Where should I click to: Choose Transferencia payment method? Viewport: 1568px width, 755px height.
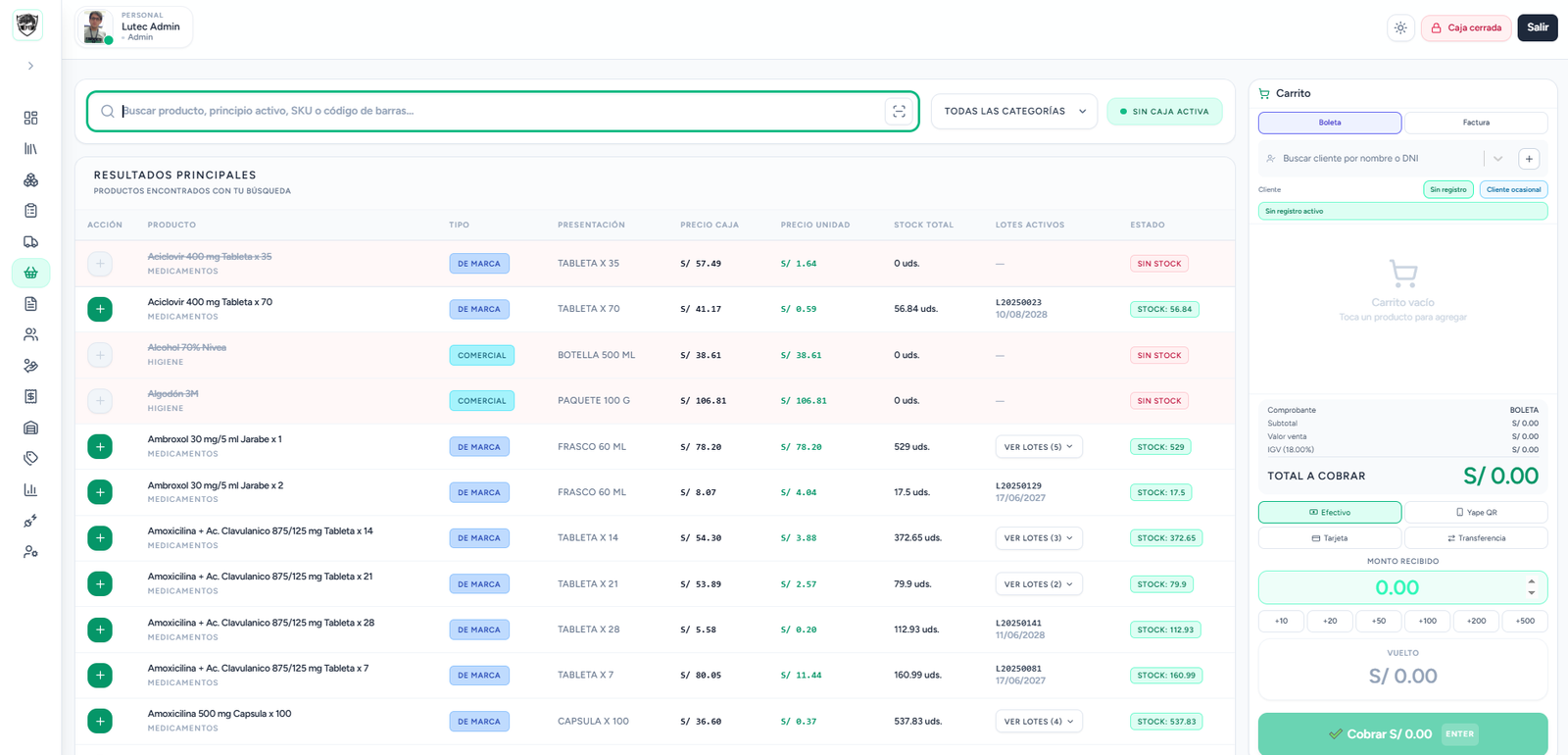point(1476,538)
